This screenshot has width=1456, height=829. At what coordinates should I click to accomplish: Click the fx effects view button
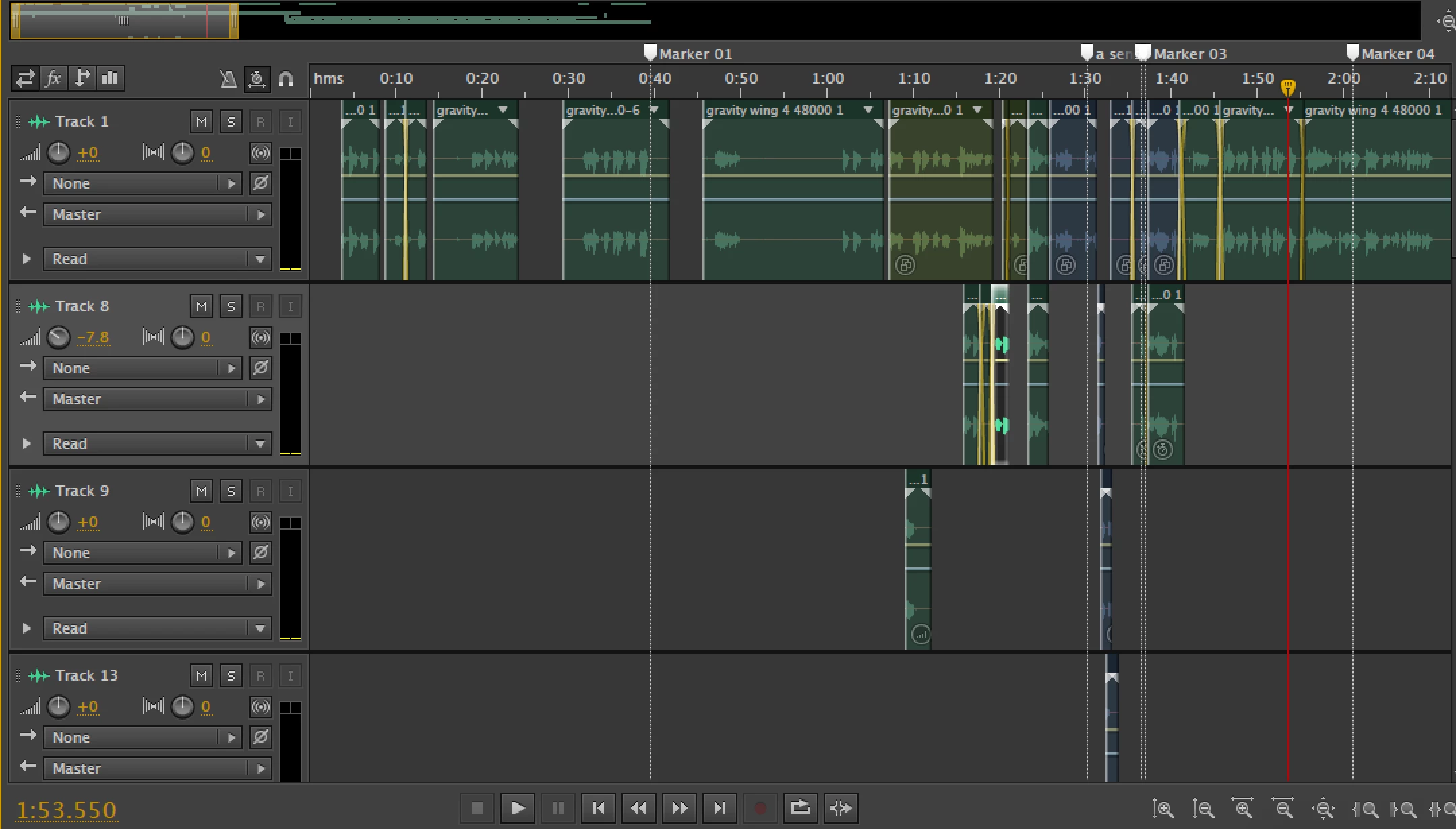53,78
